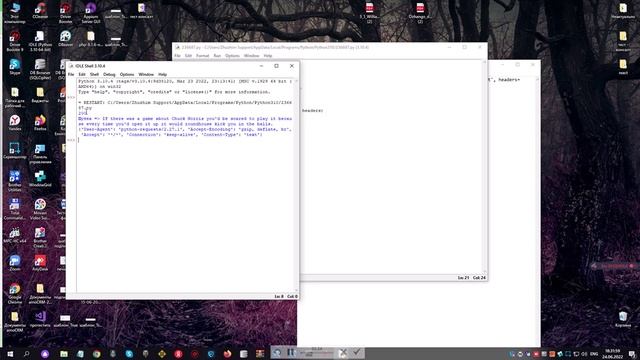Viewport: 640px width, 360px height.
Task: Select the DBeaver desktop icon
Action: coord(65,38)
